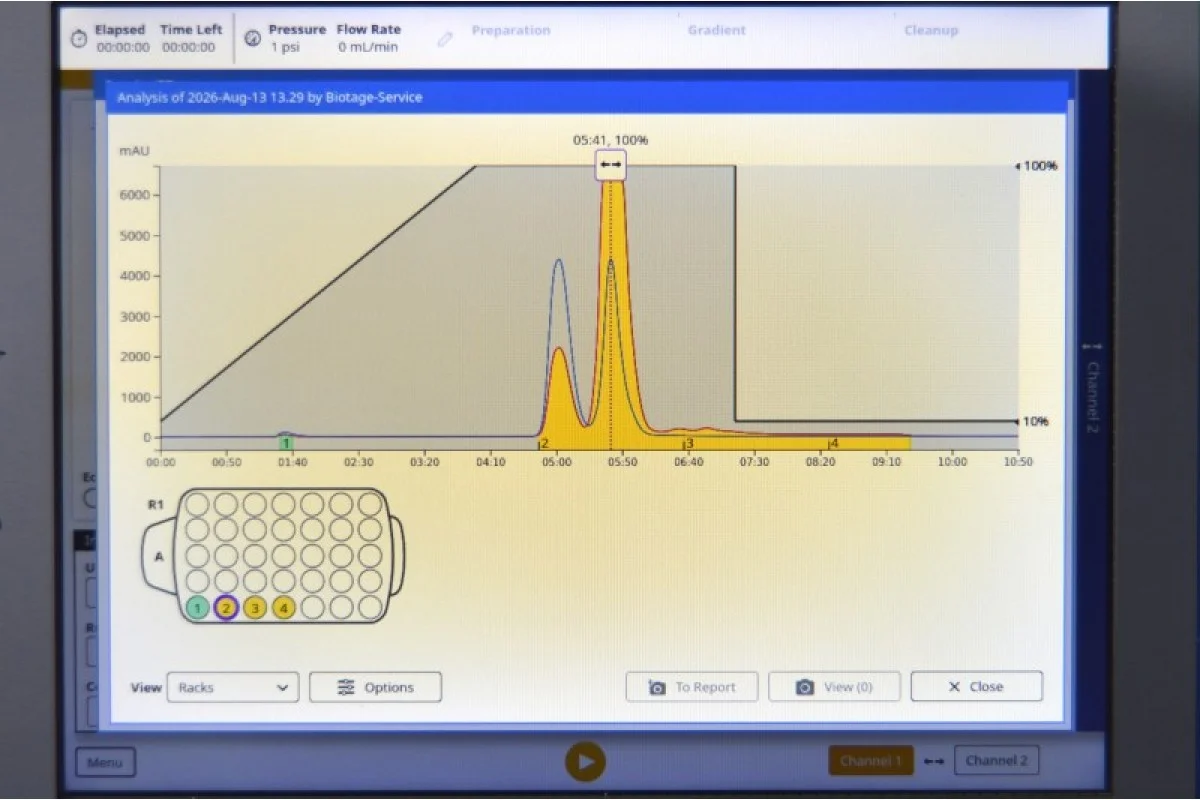The image size is (1200, 800).
Task: Select yellow tube 3 in rack
Action: click(255, 607)
